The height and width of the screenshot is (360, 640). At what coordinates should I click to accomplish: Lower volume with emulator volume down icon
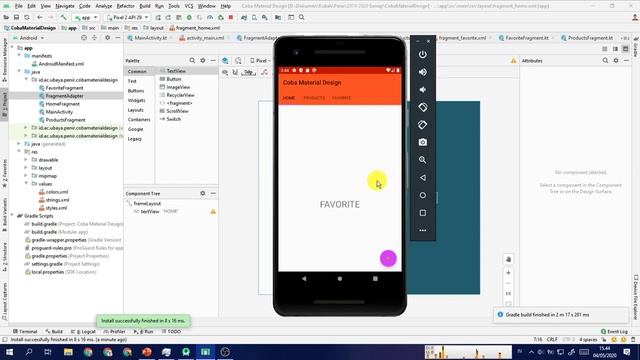422,90
